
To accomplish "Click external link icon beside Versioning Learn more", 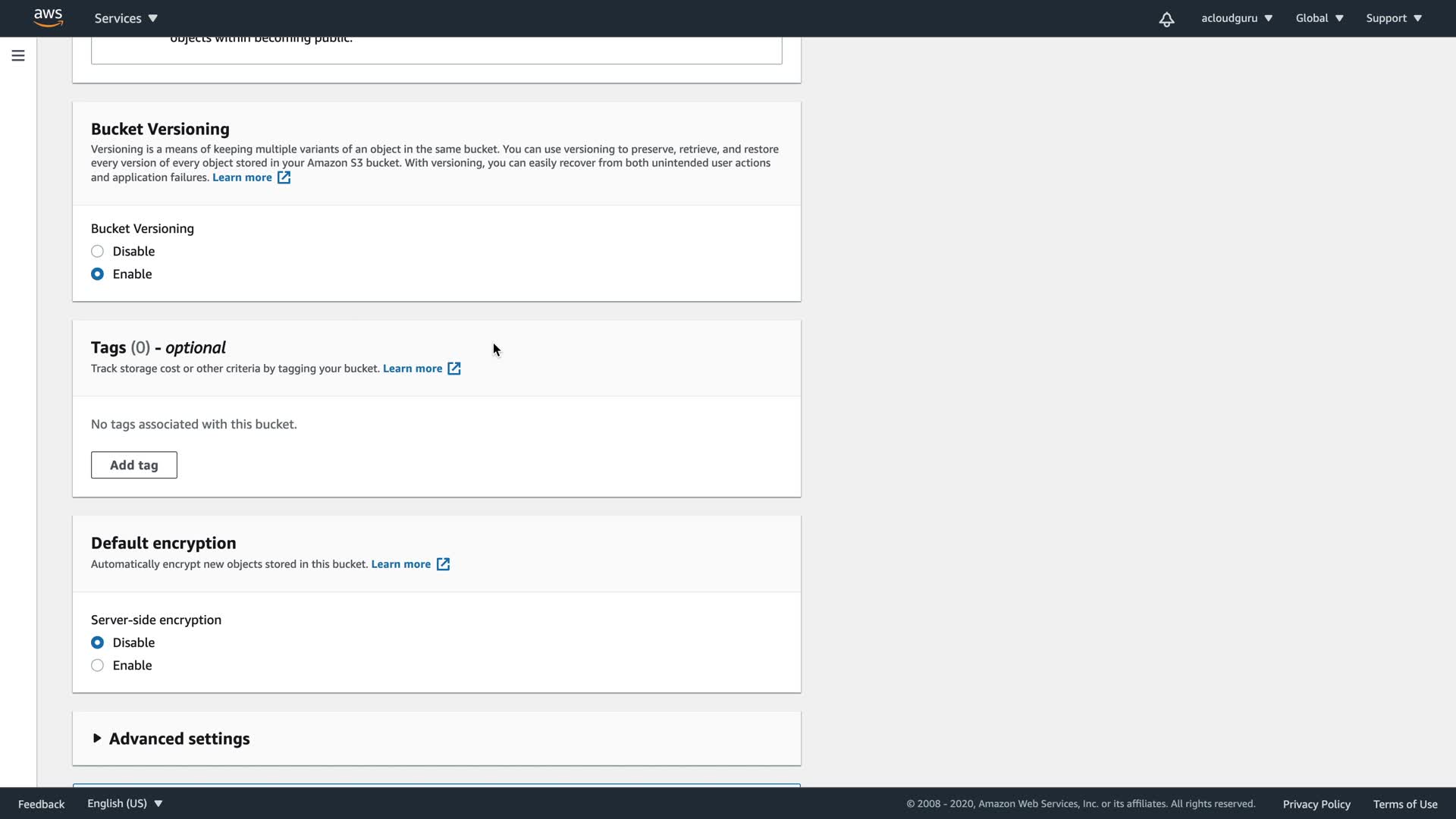I will [x=284, y=177].
